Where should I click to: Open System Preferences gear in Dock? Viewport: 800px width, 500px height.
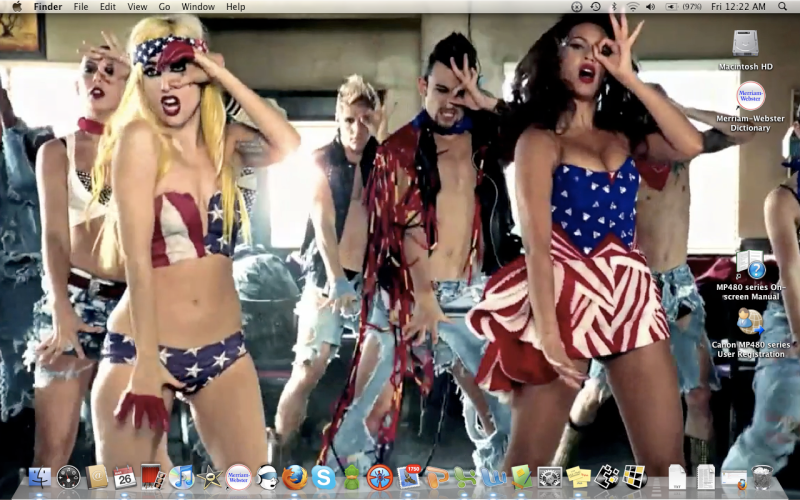coord(550,478)
